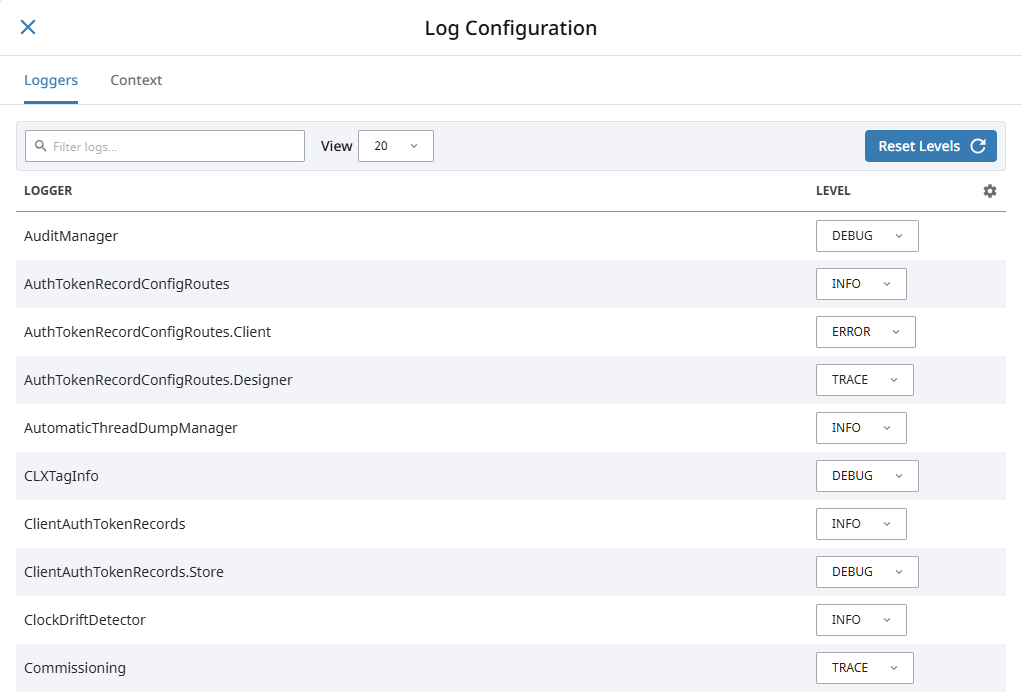
Task: Change AuthTokenRecordConfigRoutes level dropdown
Action: 860,284
